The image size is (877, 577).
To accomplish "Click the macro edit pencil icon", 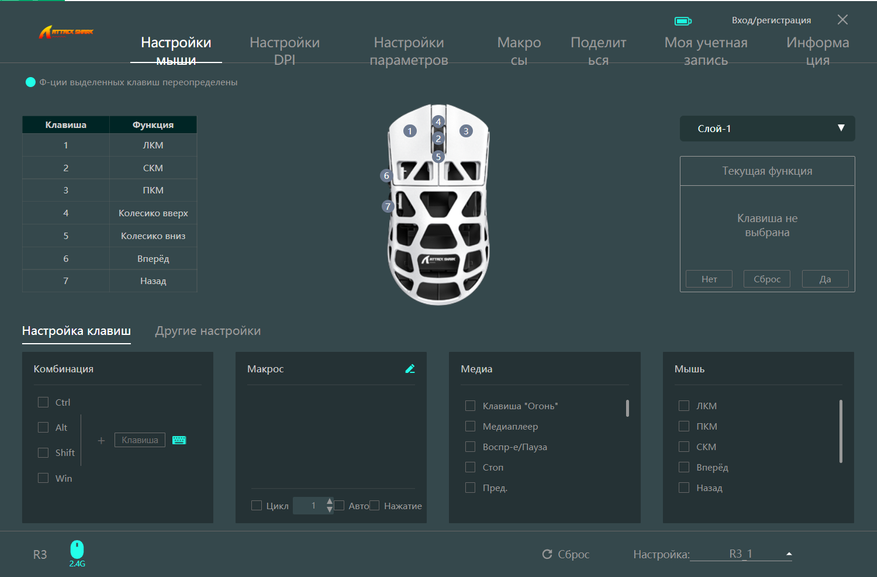I will click(410, 369).
